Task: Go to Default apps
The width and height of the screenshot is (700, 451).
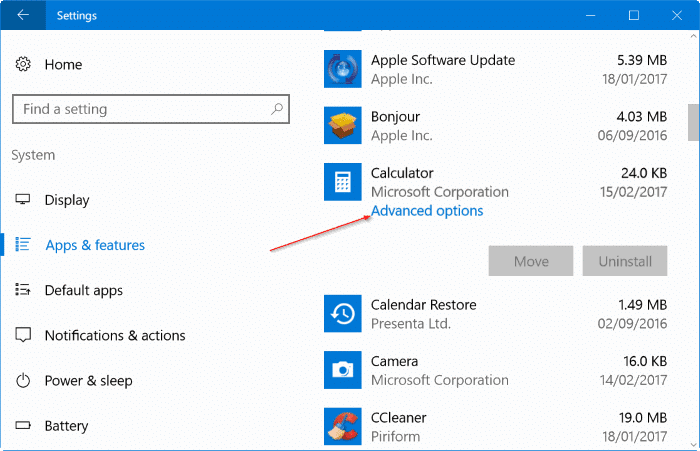Action: (83, 290)
